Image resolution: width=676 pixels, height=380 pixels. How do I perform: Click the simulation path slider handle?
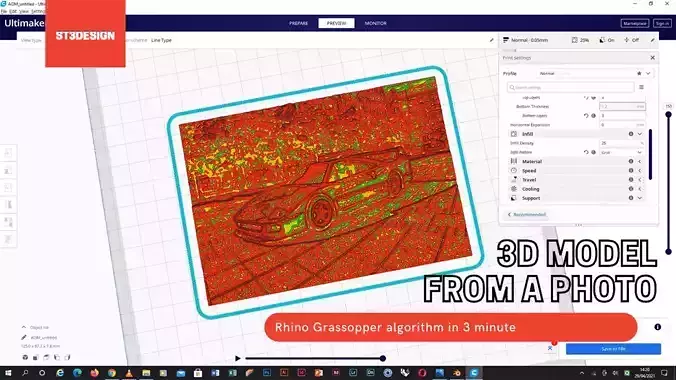382,358
